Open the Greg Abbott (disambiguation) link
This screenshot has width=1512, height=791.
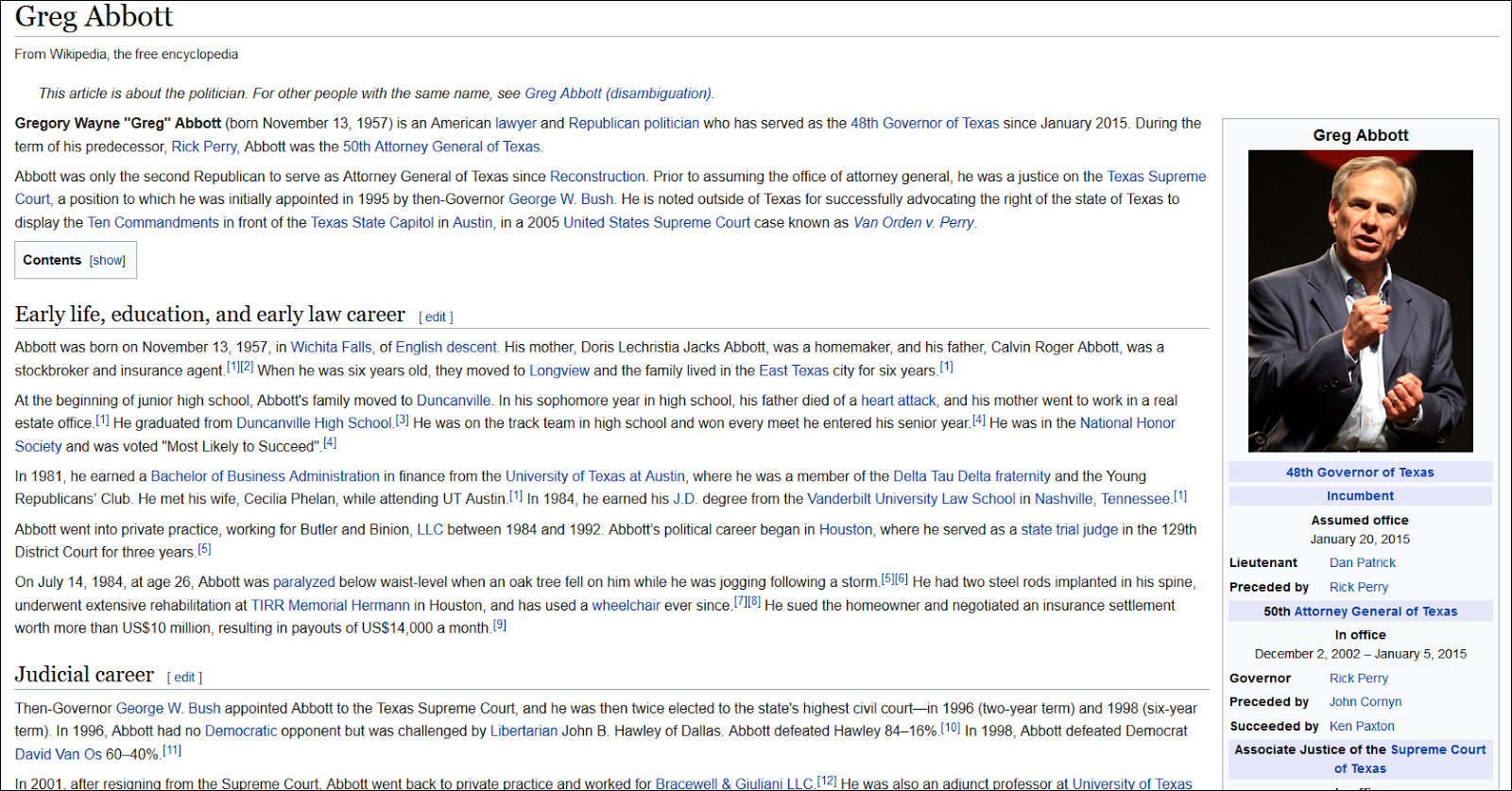click(618, 94)
